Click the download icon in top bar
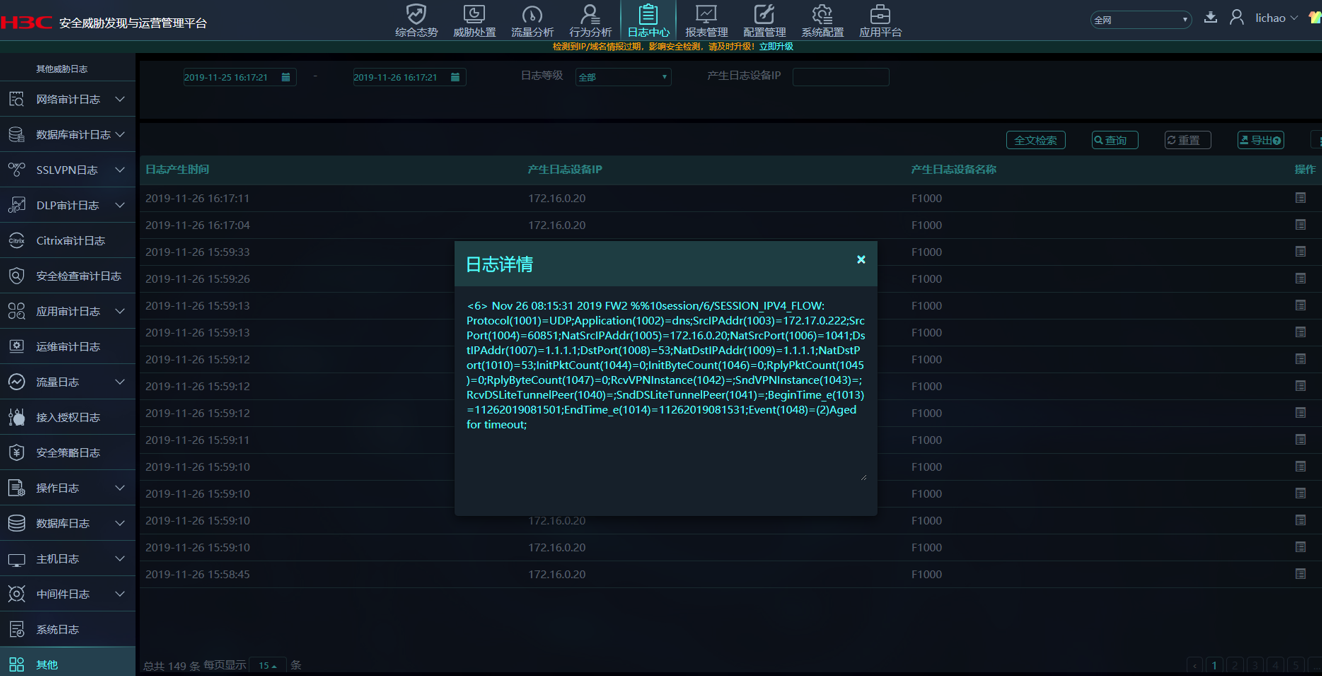The image size is (1322, 676). click(1210, 17)
